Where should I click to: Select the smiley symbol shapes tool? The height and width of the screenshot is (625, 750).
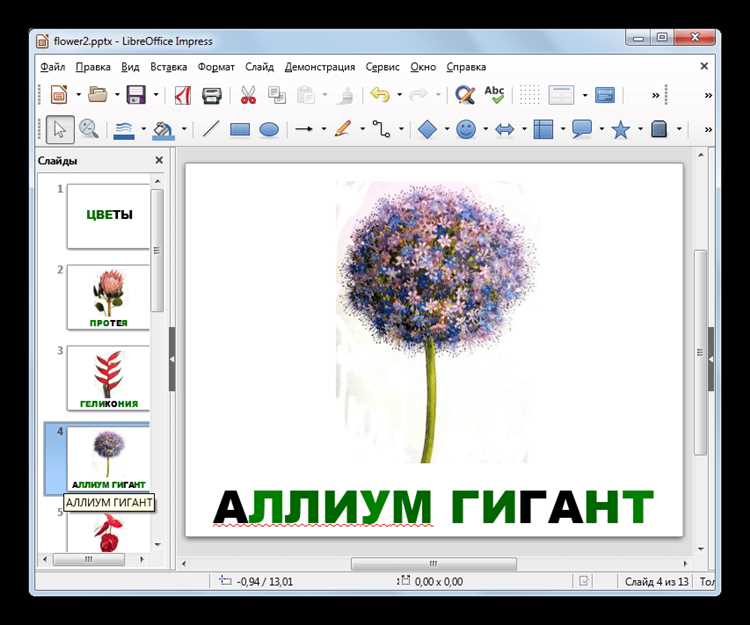(x=466, y=129)
